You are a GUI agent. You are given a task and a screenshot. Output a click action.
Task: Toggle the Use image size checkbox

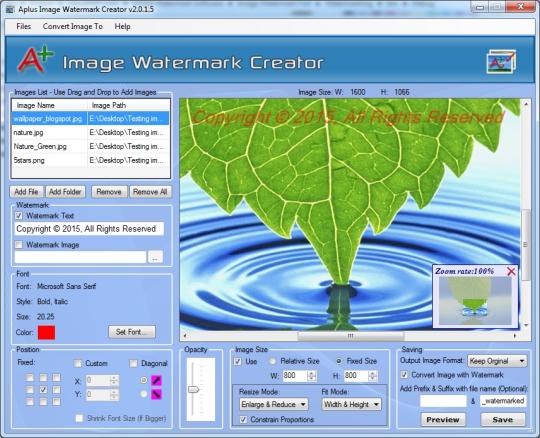[238, 361]
